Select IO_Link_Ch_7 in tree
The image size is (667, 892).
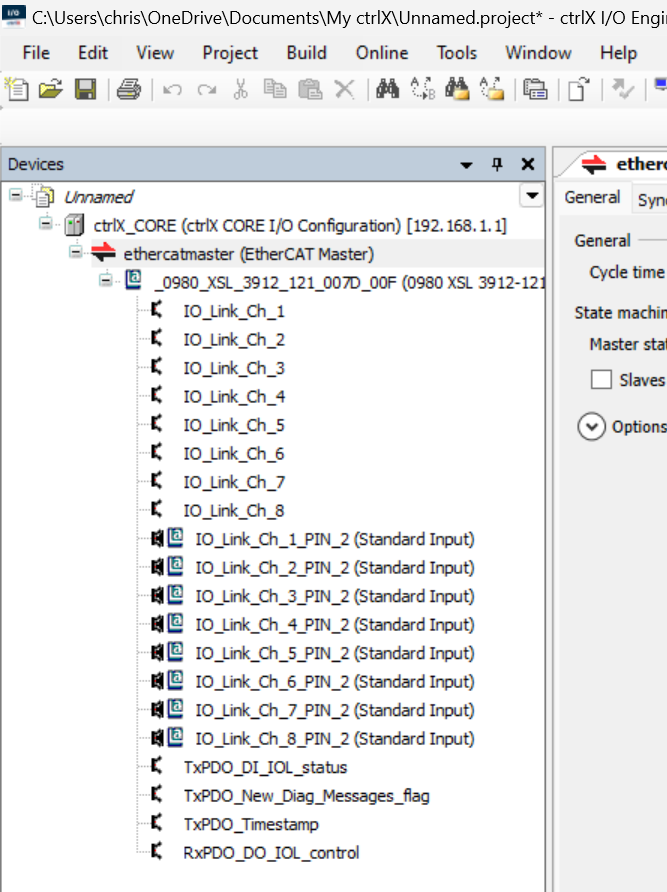tap(234, 482)
